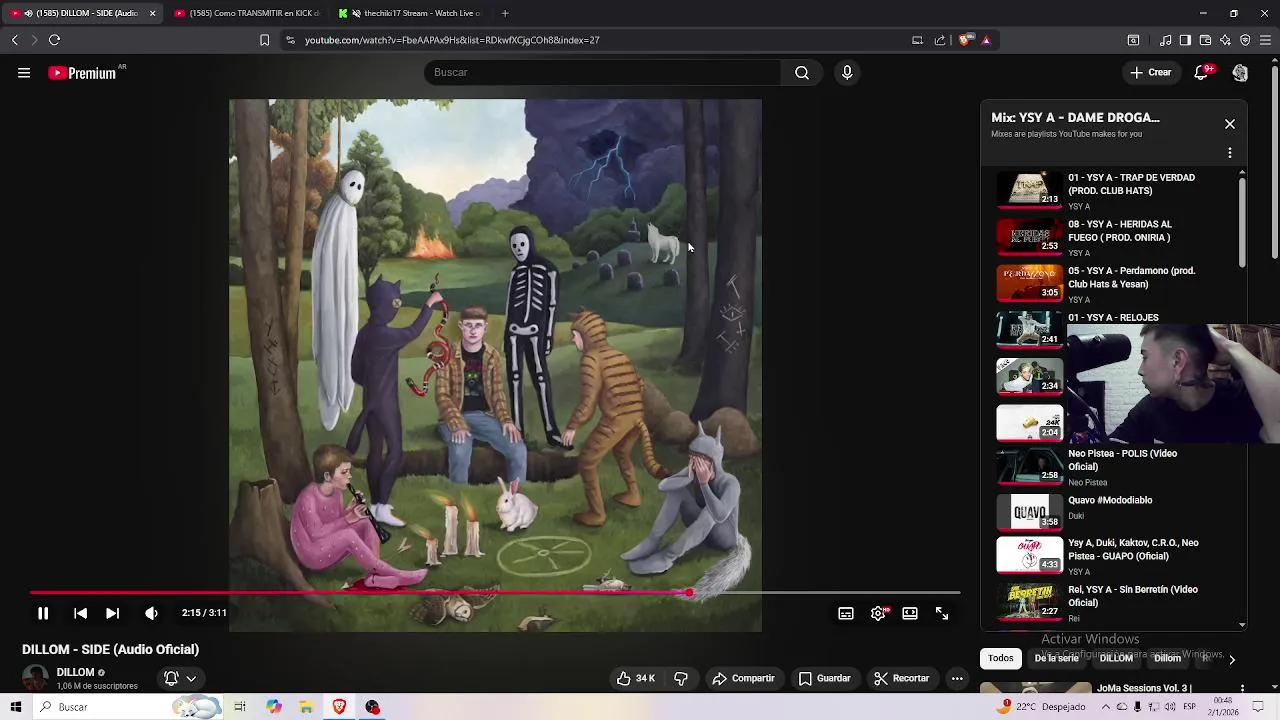Click Guardar to save video
This screenshot has height=720, width=1280.
click(x=824, y=678)
